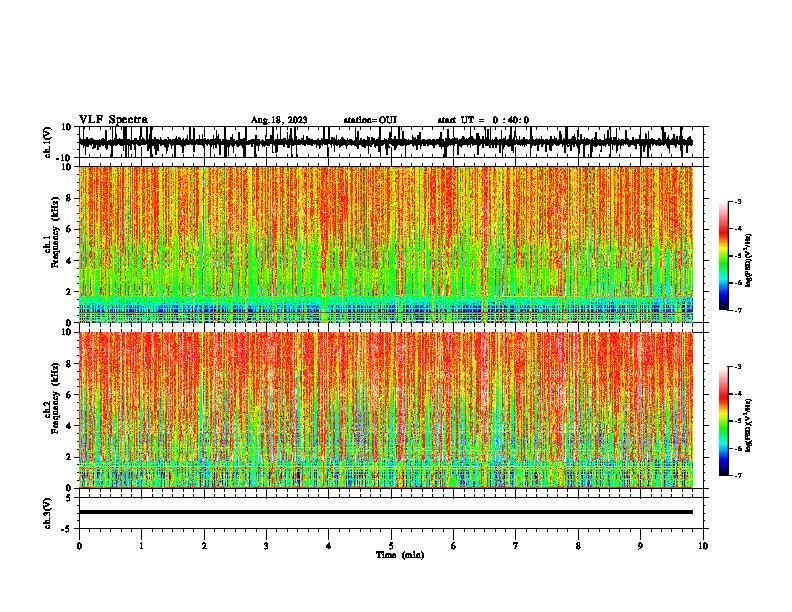Click time axis tick label "7"

(x=516, y=546)
